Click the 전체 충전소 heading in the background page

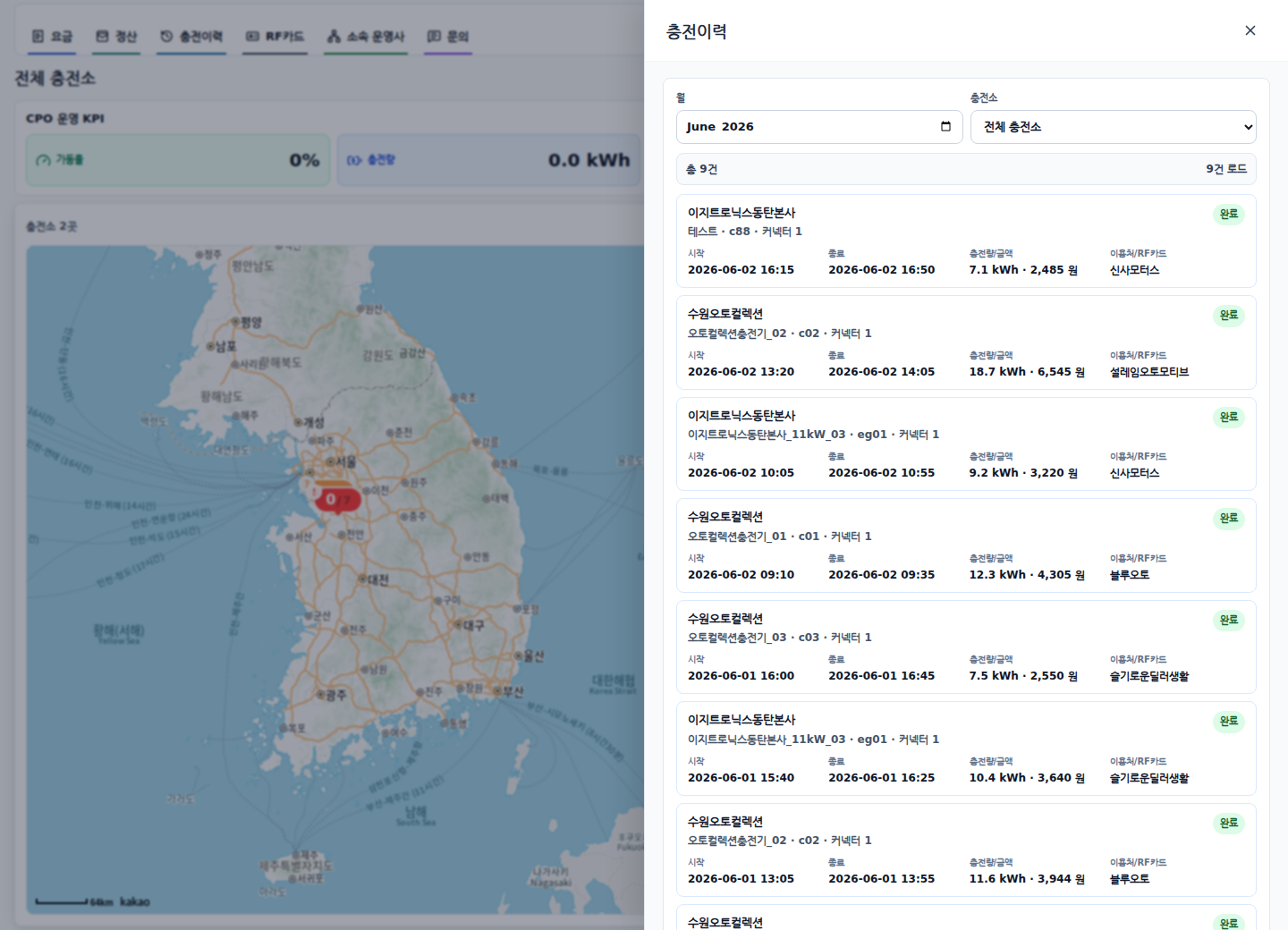click(x=55, y=79)
